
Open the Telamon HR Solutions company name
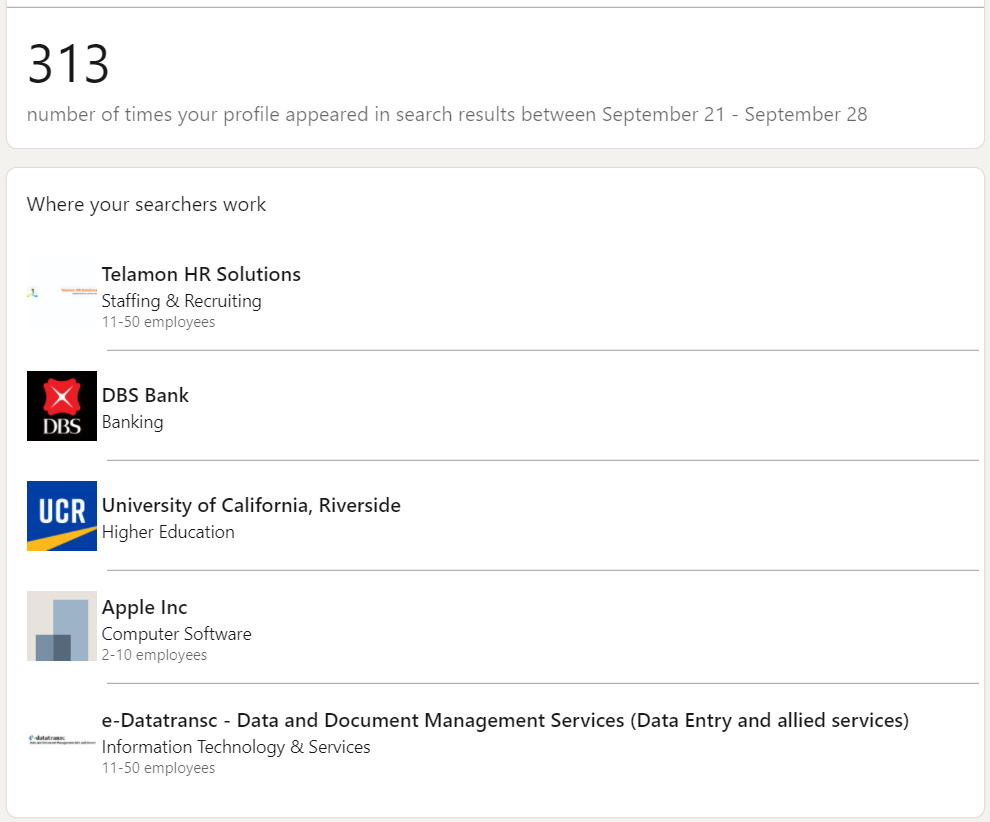201,274
